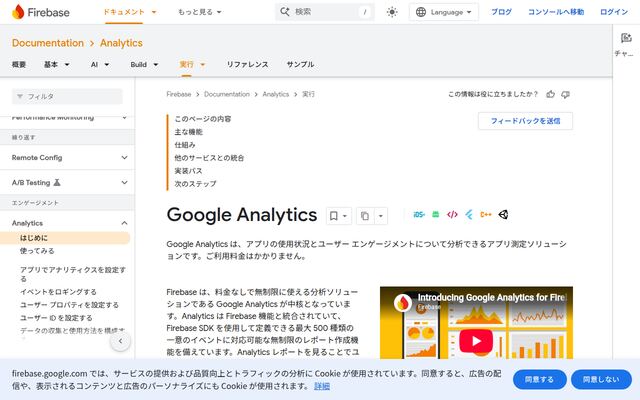Click the thumbs up helpful icon
The width and height of the screenshot is (640, 400).
tap(550, 94)
